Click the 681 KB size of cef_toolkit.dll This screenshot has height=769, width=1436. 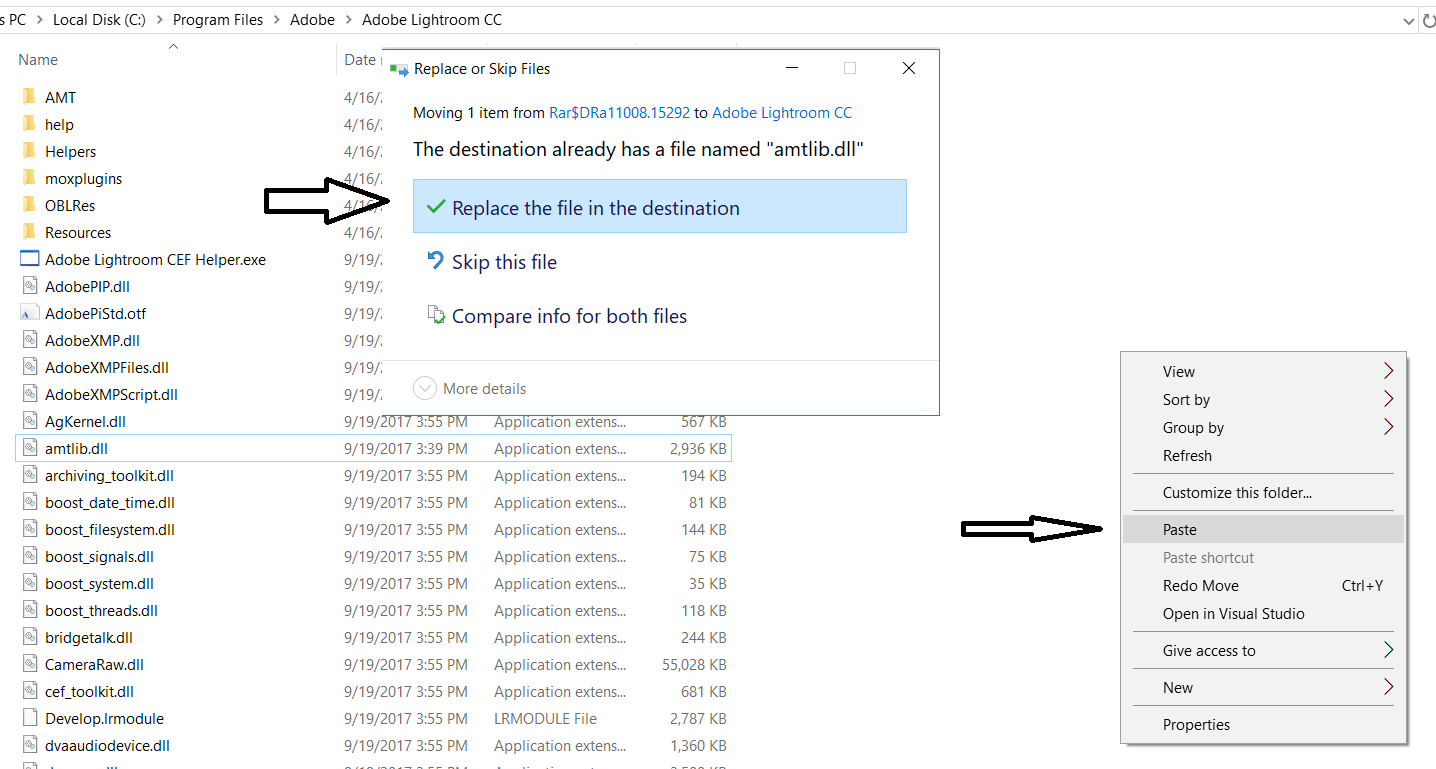(x=704, y=692)
